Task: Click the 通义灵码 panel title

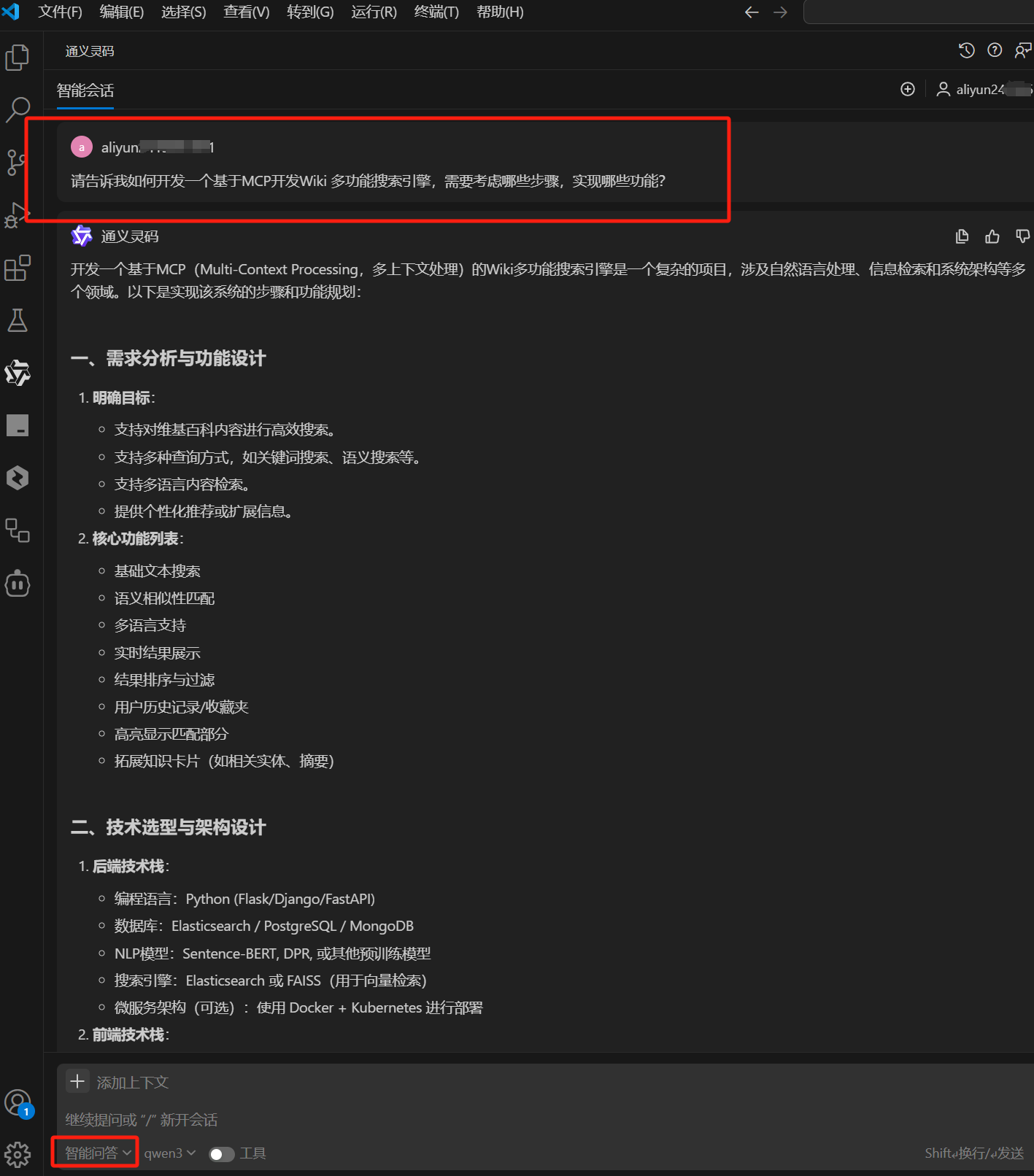Action: (x=90, y=51)
